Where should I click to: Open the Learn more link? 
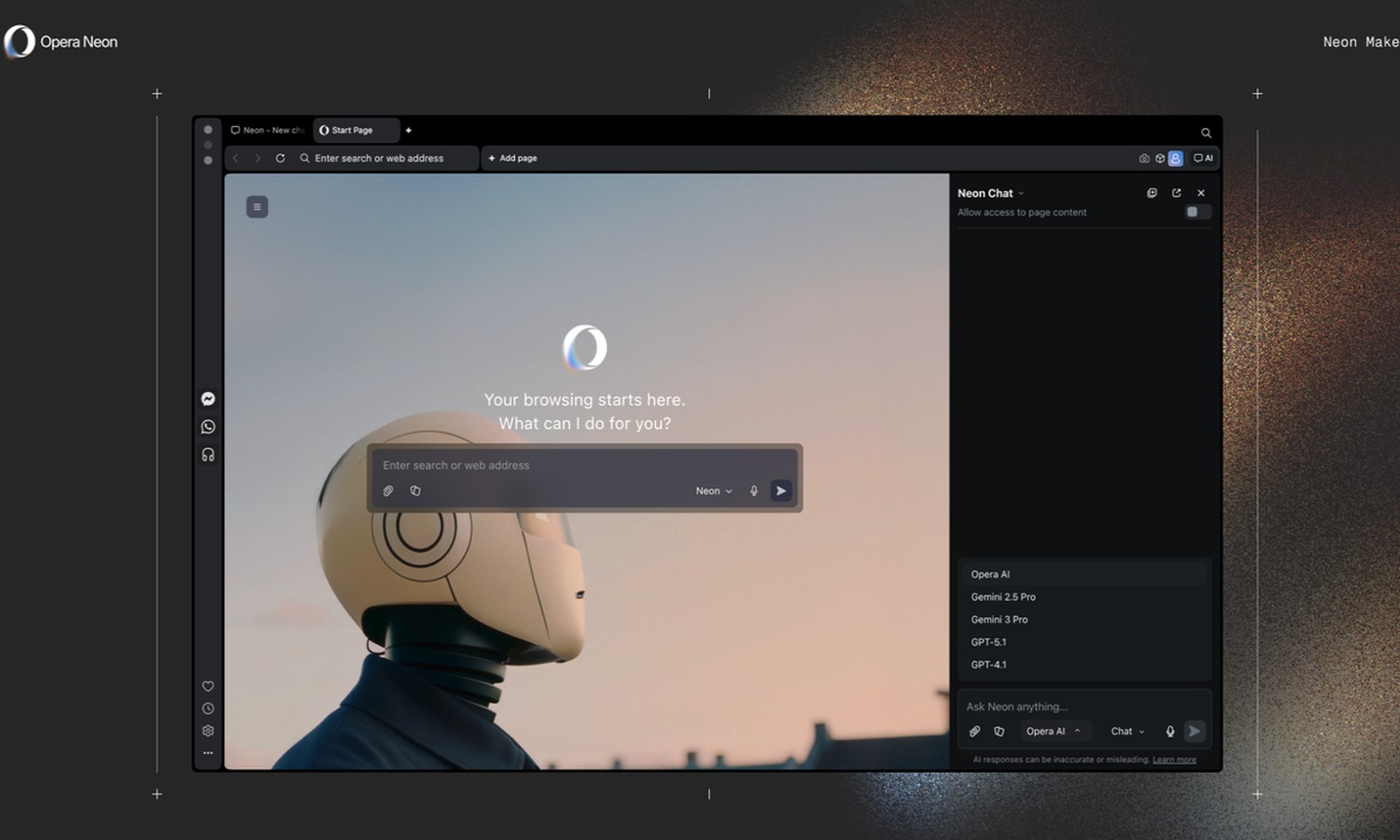click(x=1173, y=760)
